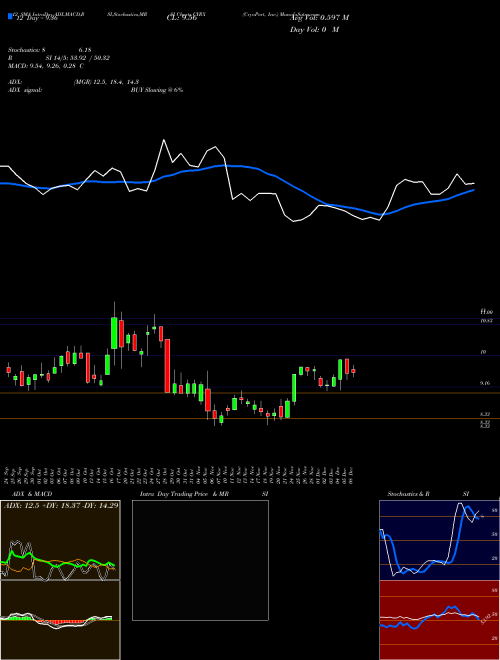The image size is (500, 660).
Task: Click the last red candlestick on chart
Action: click(x=354, y=371)
